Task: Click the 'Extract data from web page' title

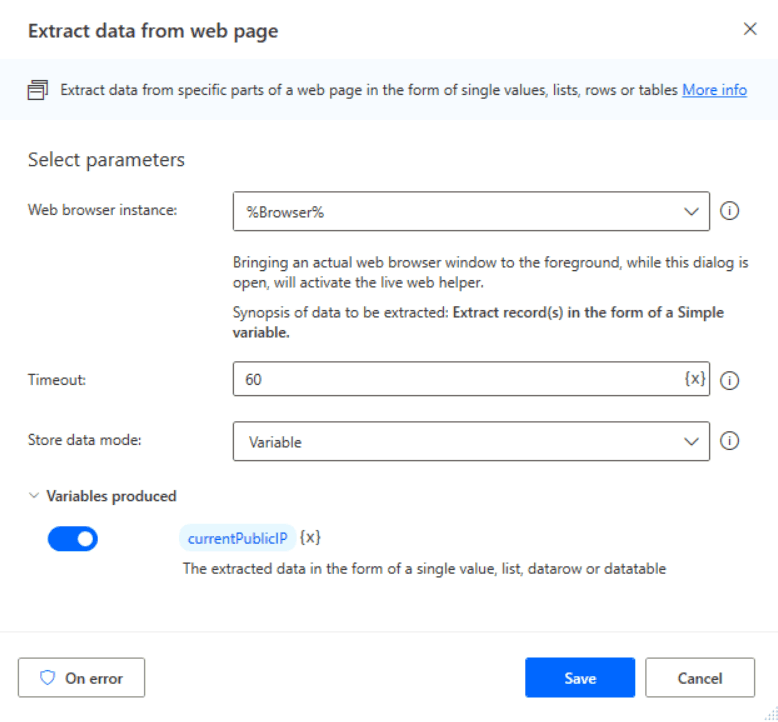Action: click(x=153, y=31)
